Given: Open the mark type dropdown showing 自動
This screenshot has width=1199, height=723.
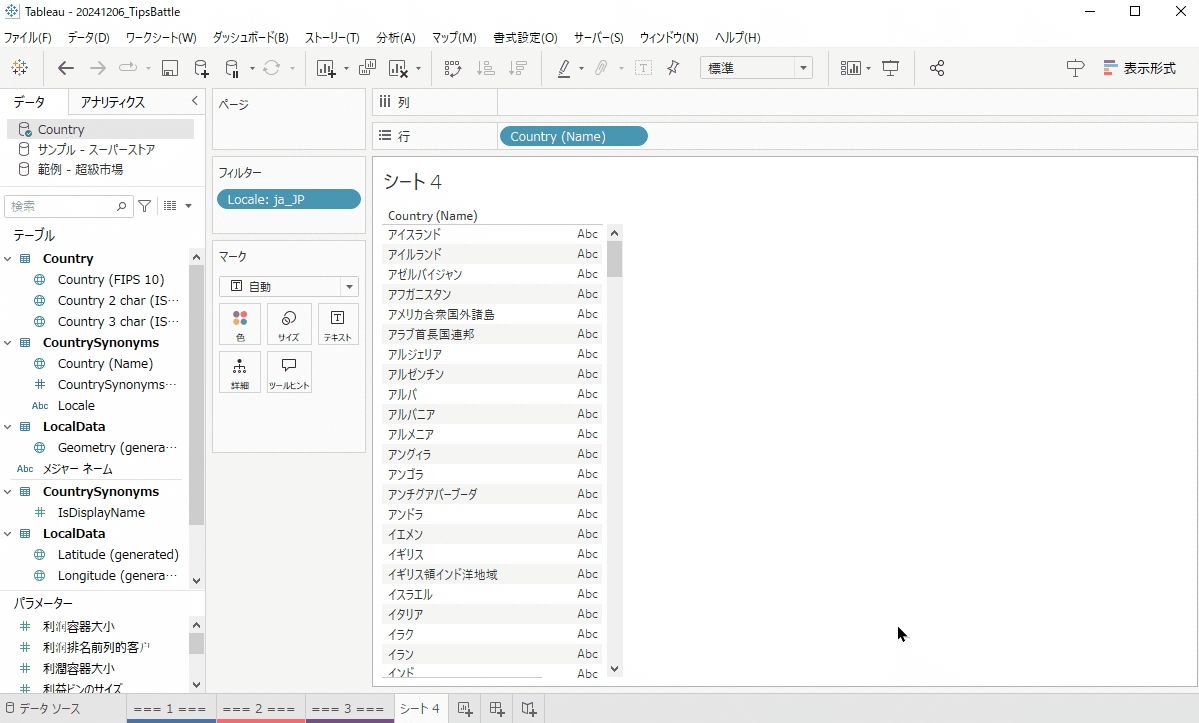Looking at the screenshot, I should point(288,286).
